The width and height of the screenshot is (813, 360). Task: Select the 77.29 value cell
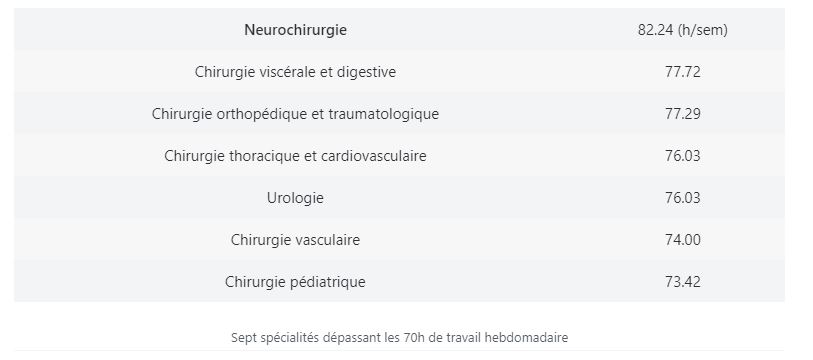coord(682,114)
